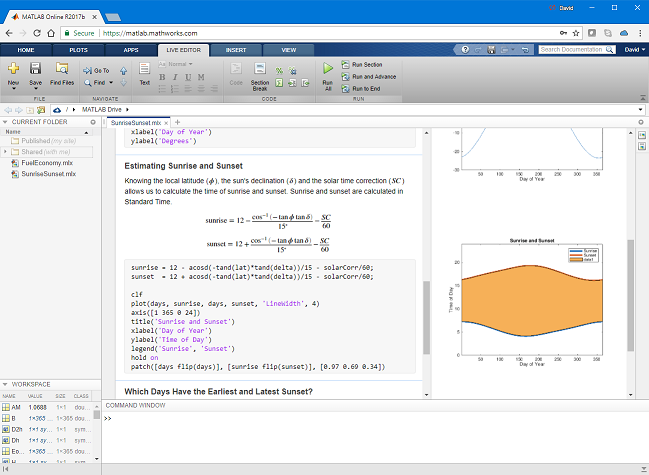
Task: Click the Go To button
Action: tap(96, 71)
